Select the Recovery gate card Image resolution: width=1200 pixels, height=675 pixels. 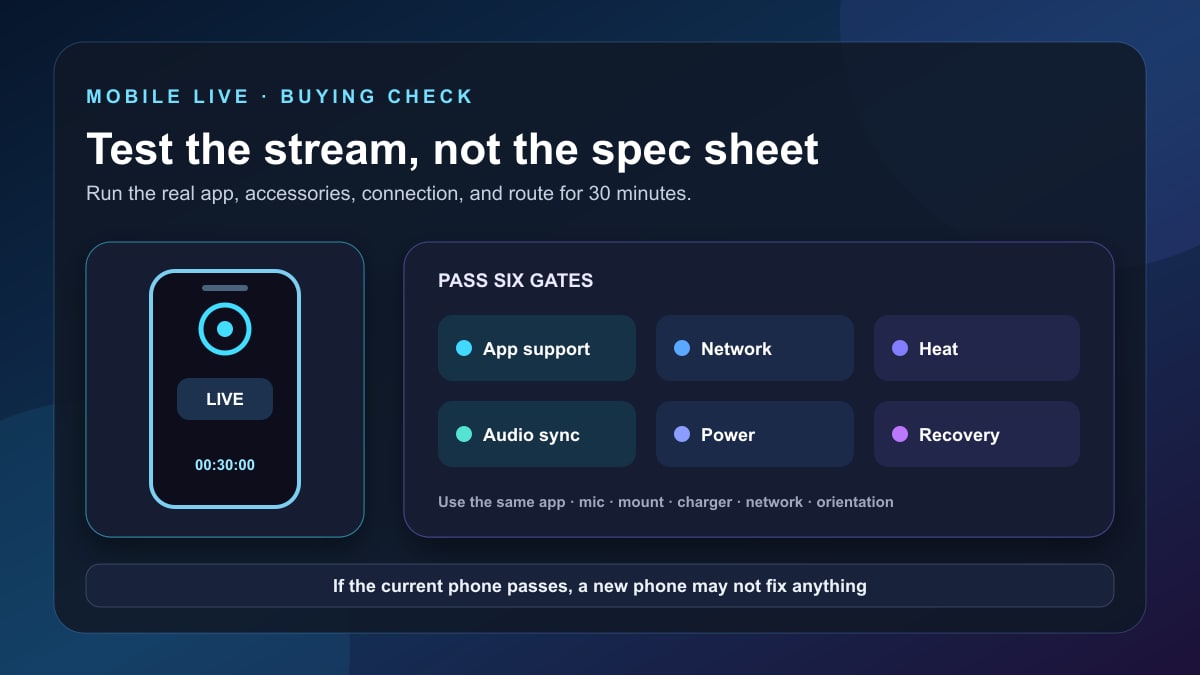click(977, 434)
